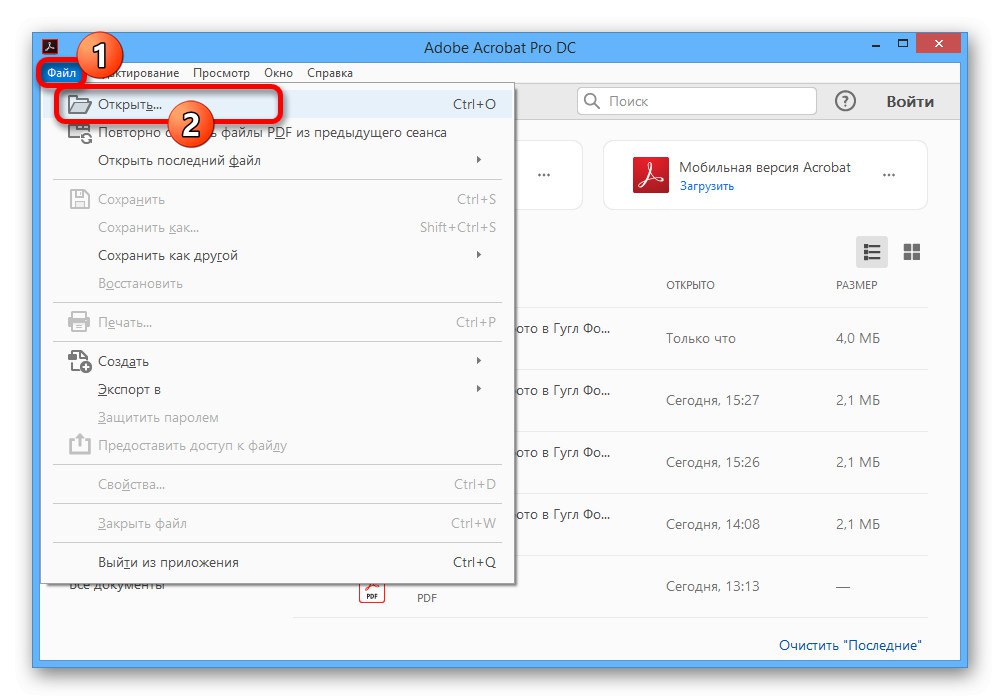Click Очистить "Последние" link
Viewport: 1000px width, 700px height.
[x=850, y=645]
